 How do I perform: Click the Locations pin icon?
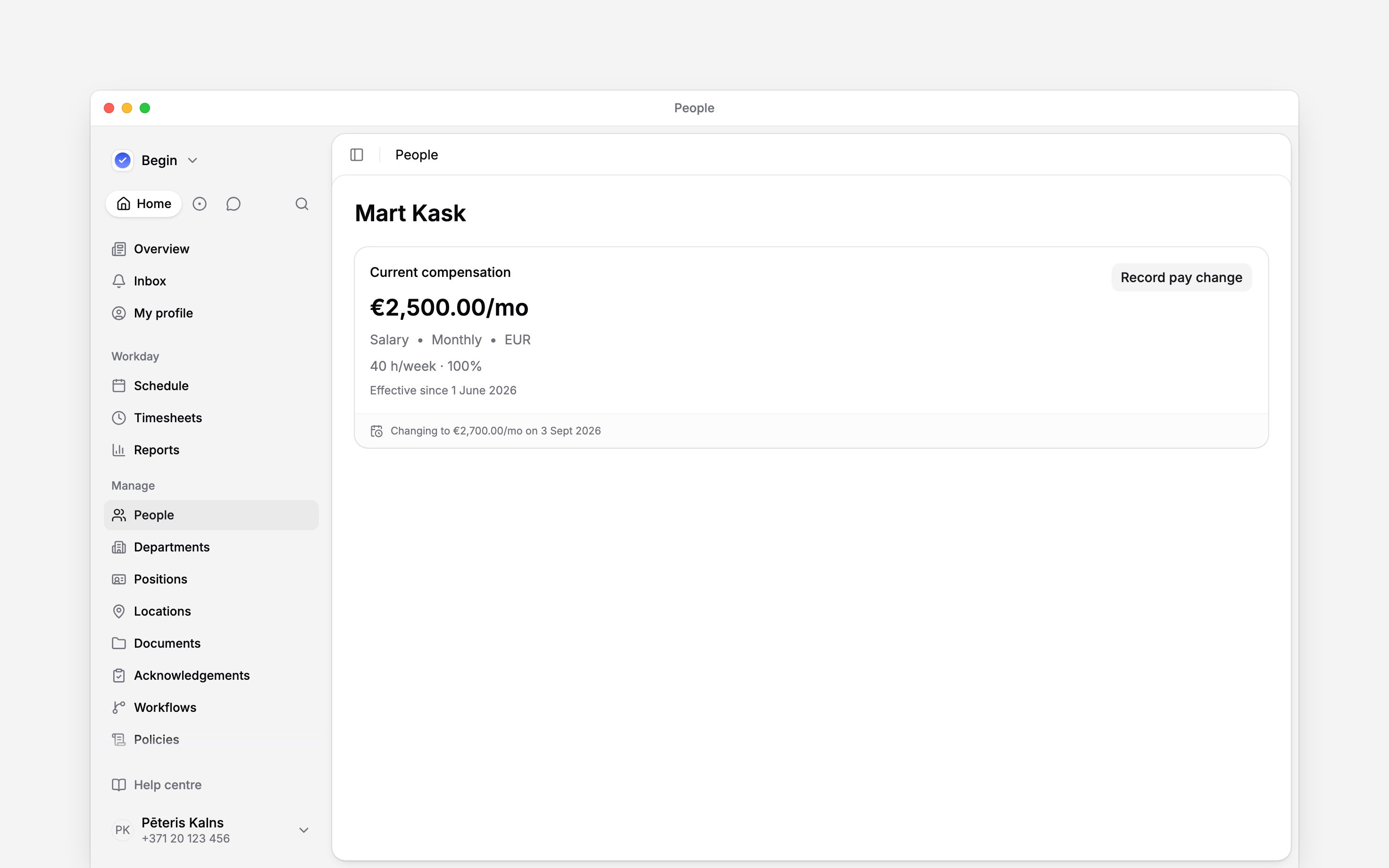(x=119, y=611)
